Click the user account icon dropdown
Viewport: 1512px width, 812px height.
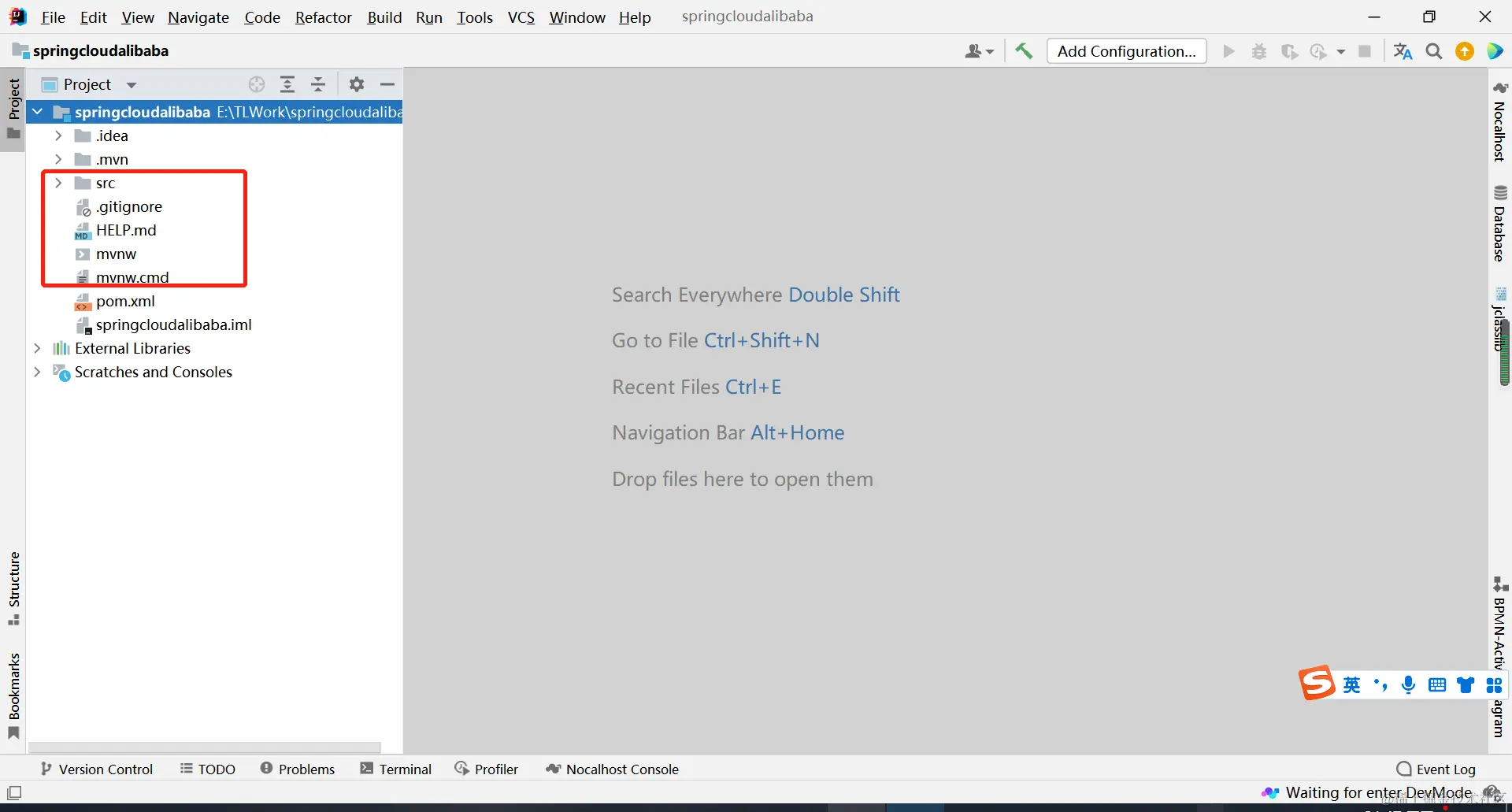click(979, 51)
